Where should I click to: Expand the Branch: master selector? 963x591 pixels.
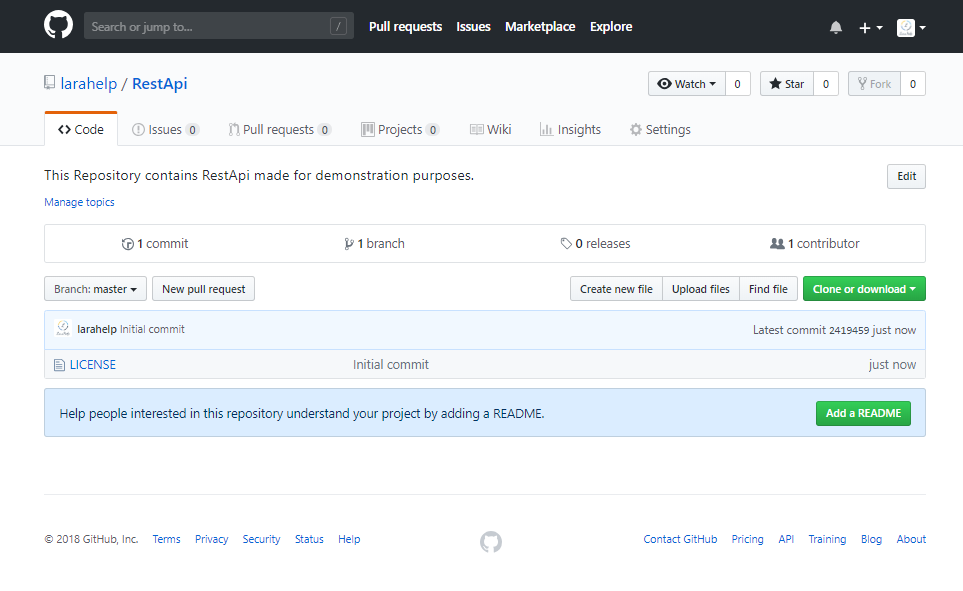click(95, 289)
